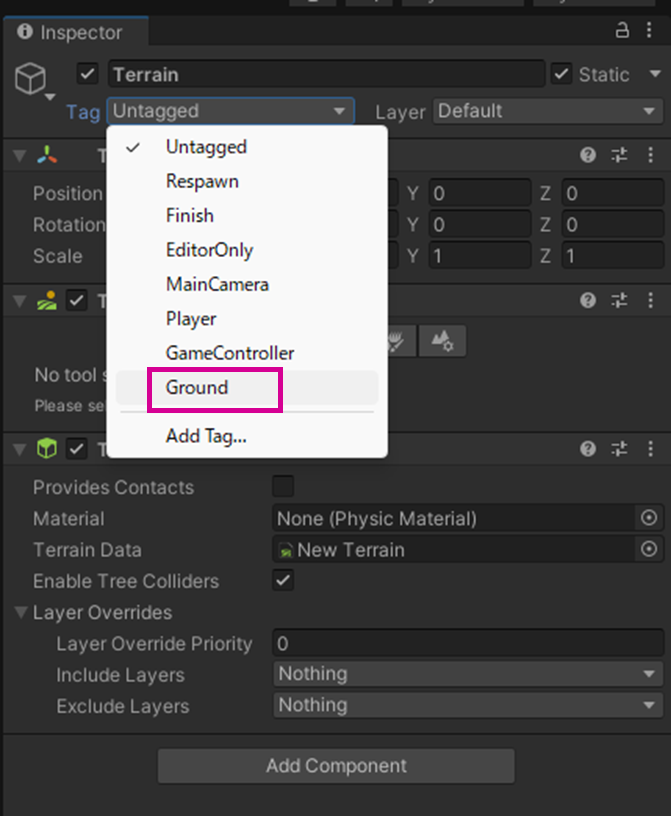Collapse the Layer Overrides section
Viewport: 671px width, 816px height.
pos(22,612)
